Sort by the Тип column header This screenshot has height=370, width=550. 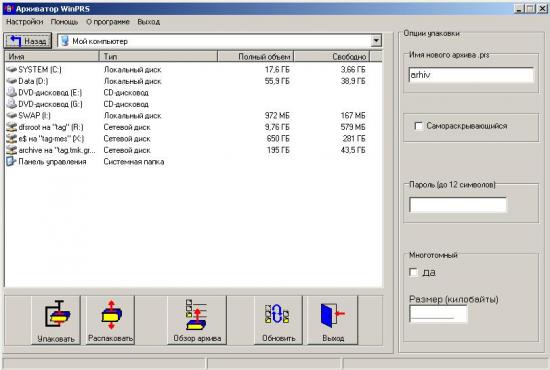point(159,56)
